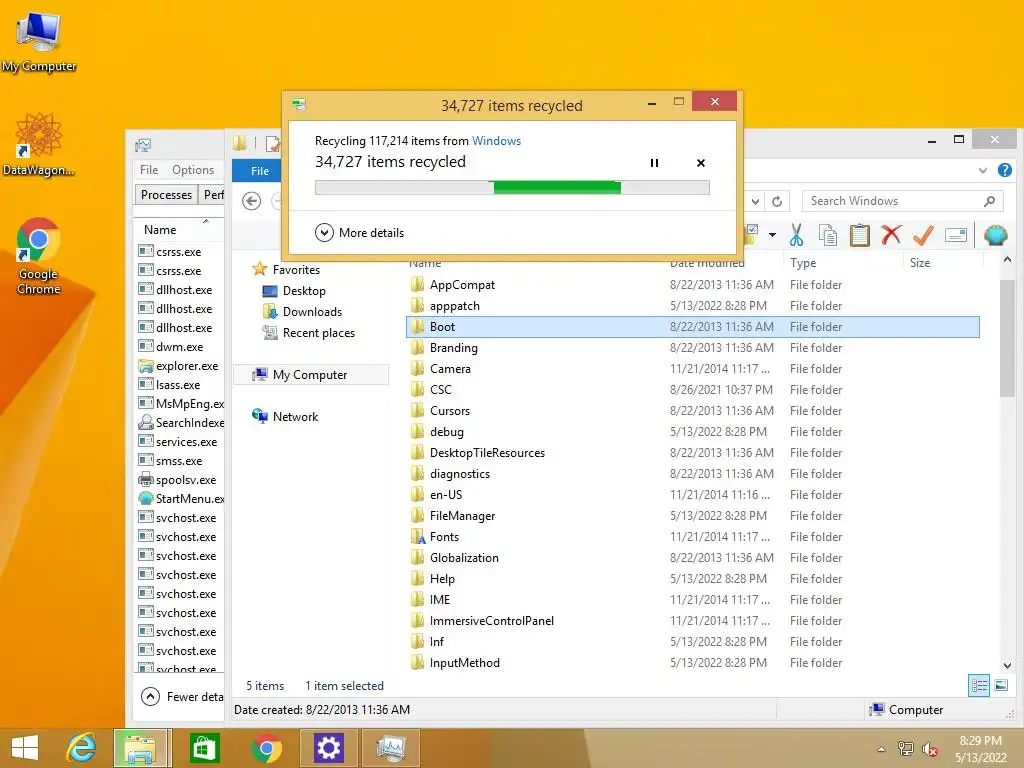Refresh the Explorer address bar location
Viewport: 1024px width, 768px height.
[x=777, y=201]
